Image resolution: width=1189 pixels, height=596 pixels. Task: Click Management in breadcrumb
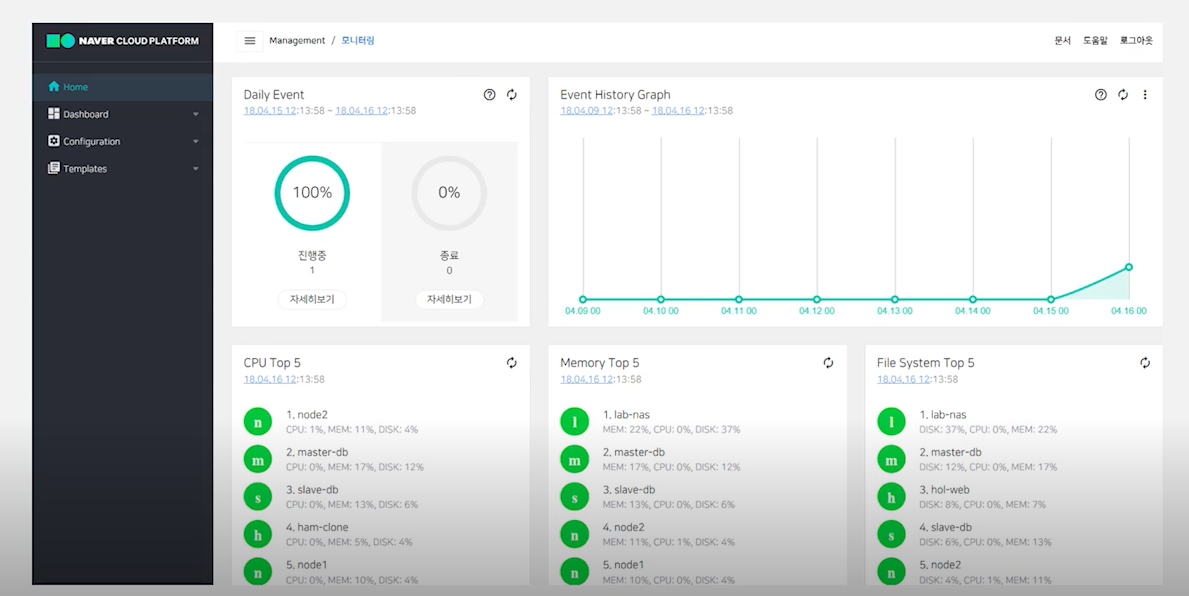(x=297, y=41)
